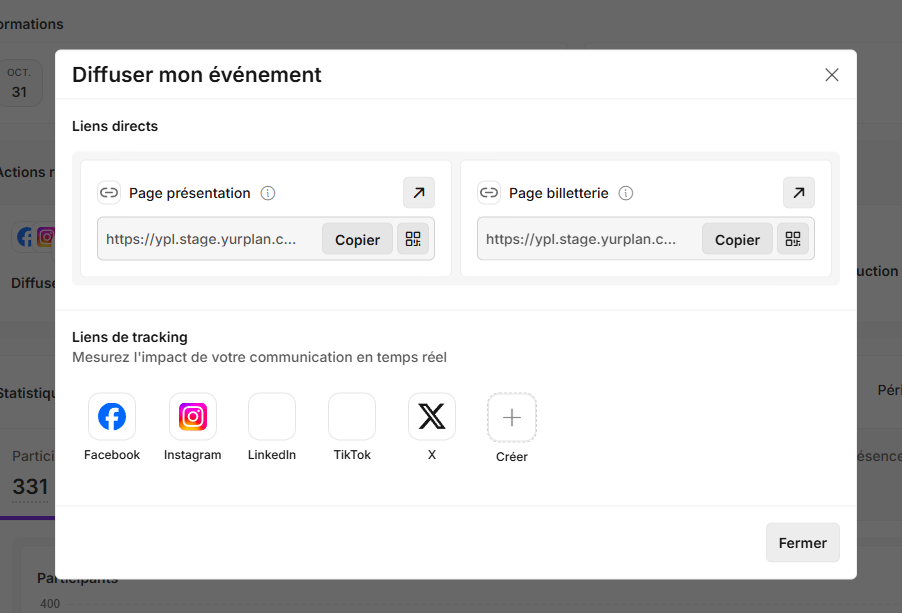Select LinkedIn tracking link
This screenshot has width=902, height=613.
click(272, 416)
